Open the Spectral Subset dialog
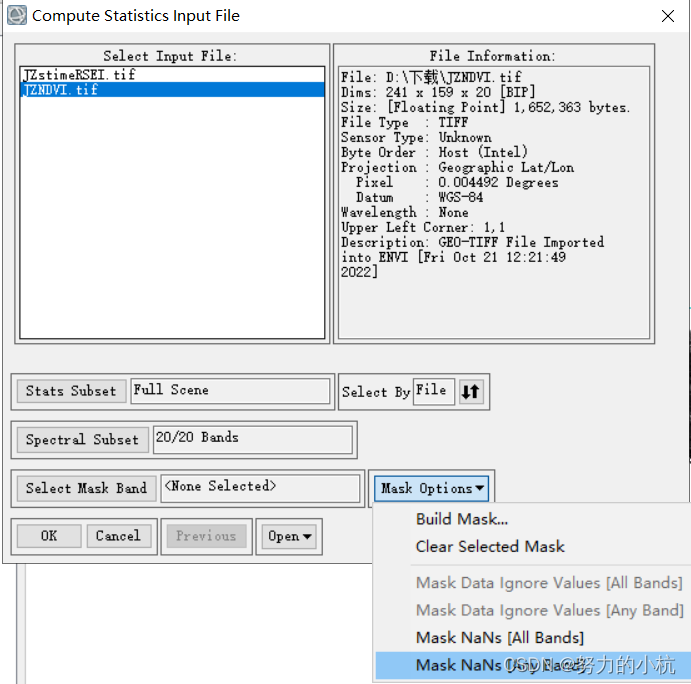 82,439
